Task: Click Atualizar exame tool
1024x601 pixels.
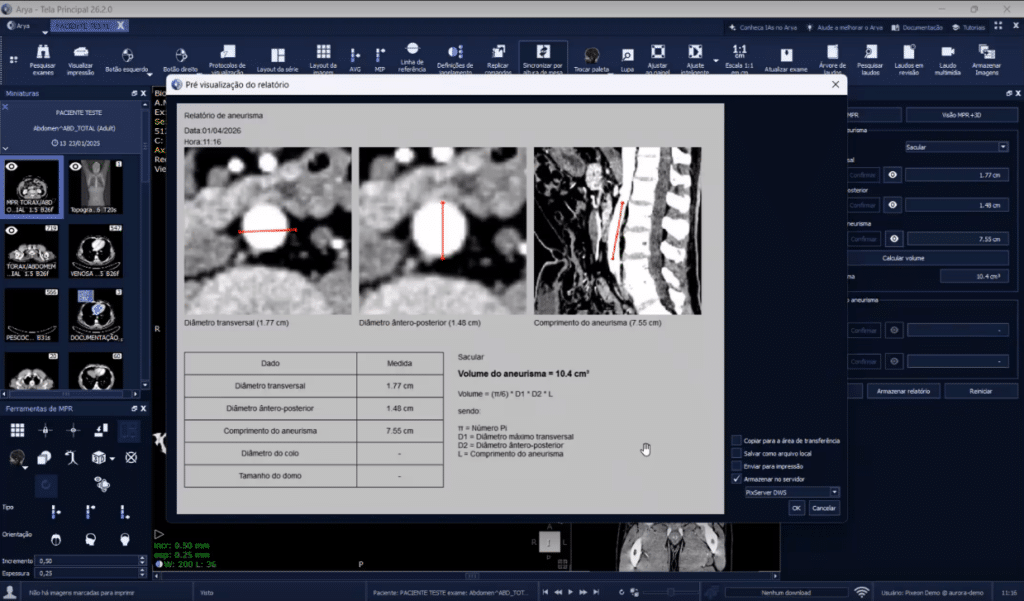Action: [786, 60]
